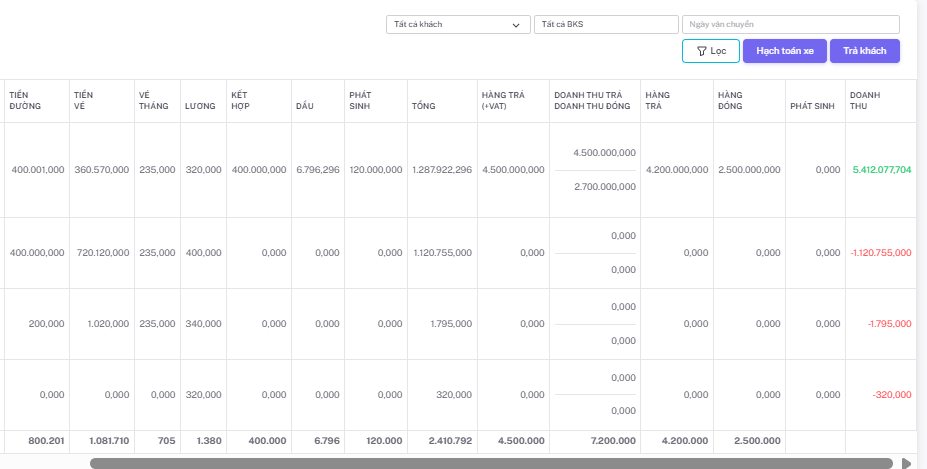This screenshot has width=927, height=469.
Task: Click the HÀNG ĐÓNG column header
Action: click(730, 100)
